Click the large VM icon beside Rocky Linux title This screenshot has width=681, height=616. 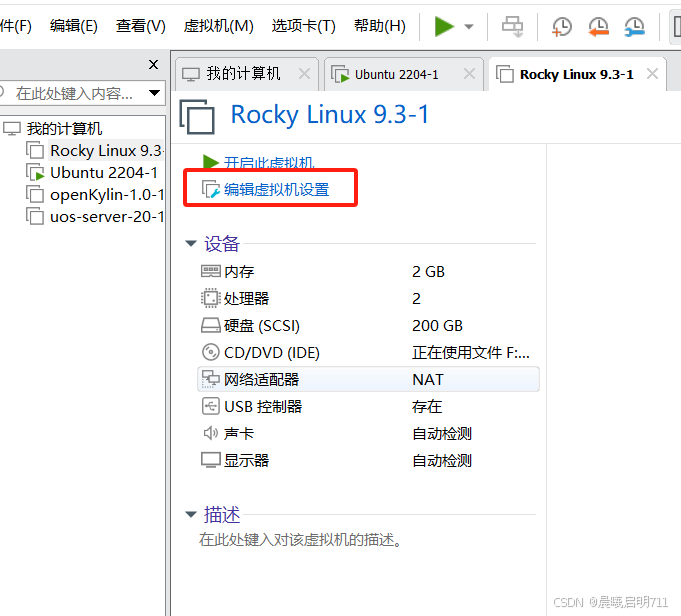pos(197,116)
